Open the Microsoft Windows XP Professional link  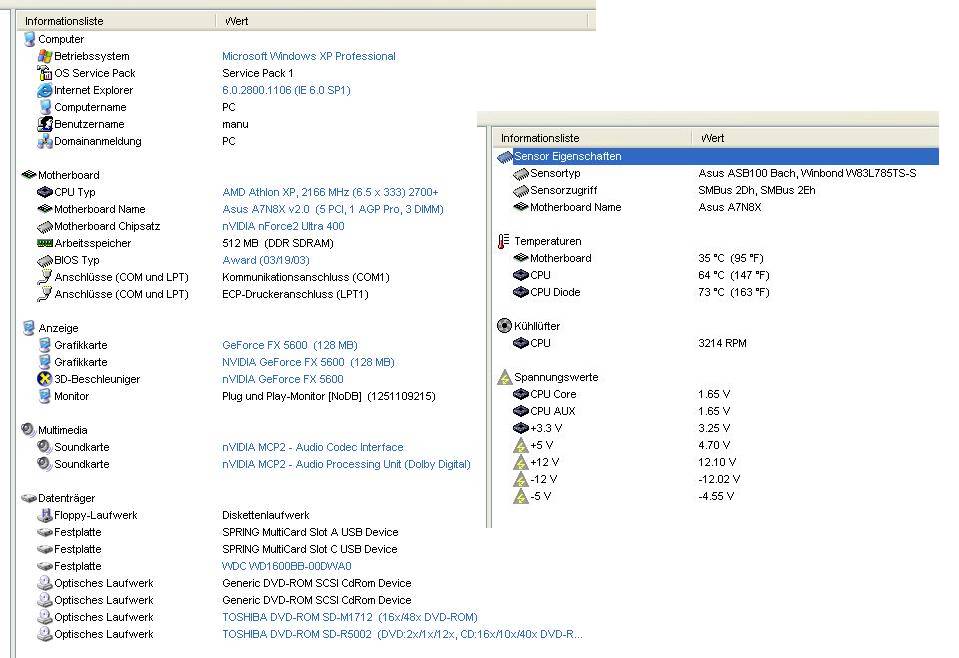click(309, 56)
